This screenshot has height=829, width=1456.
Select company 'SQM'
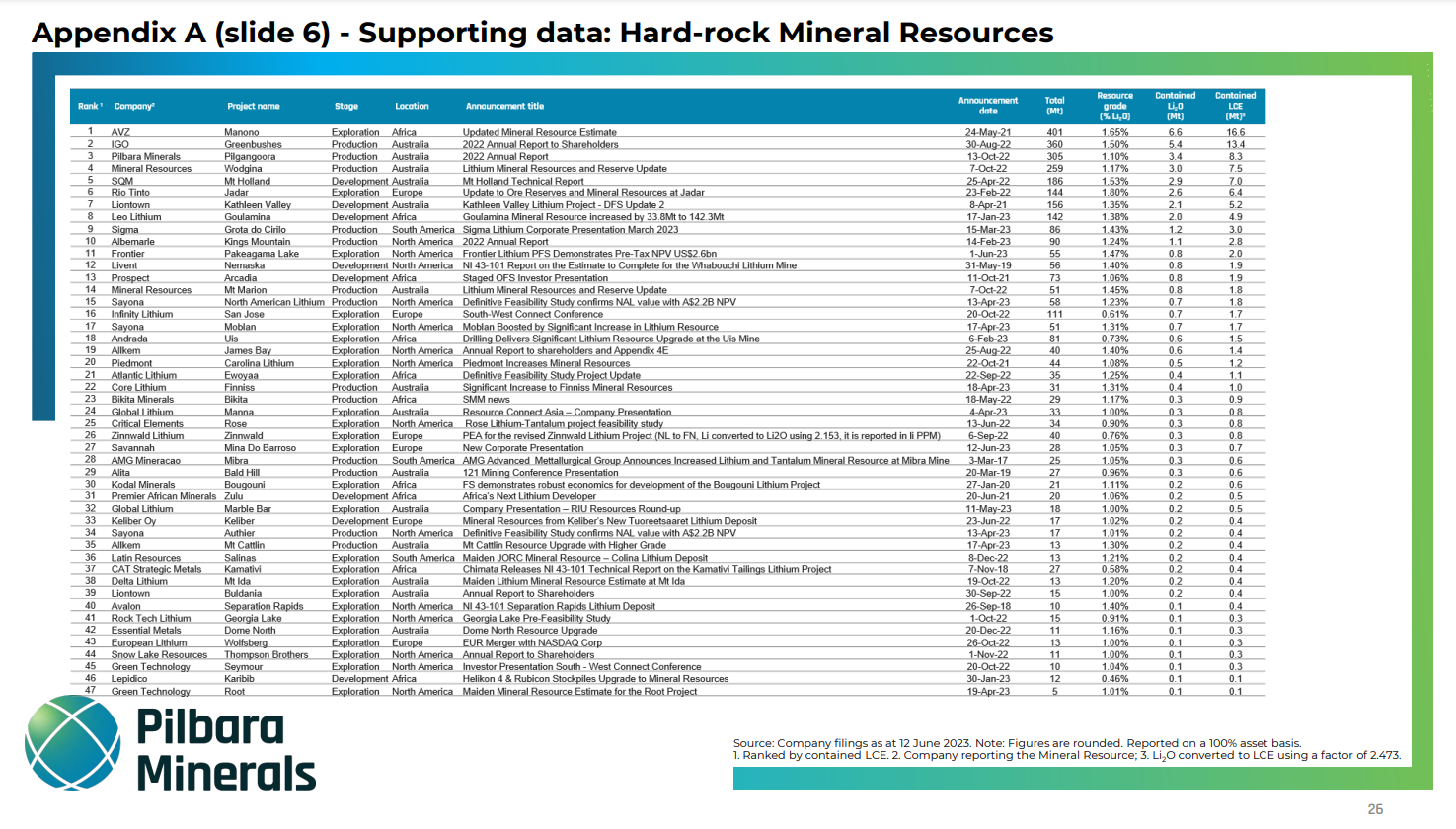pyautogui.click(x=122, y=181)
